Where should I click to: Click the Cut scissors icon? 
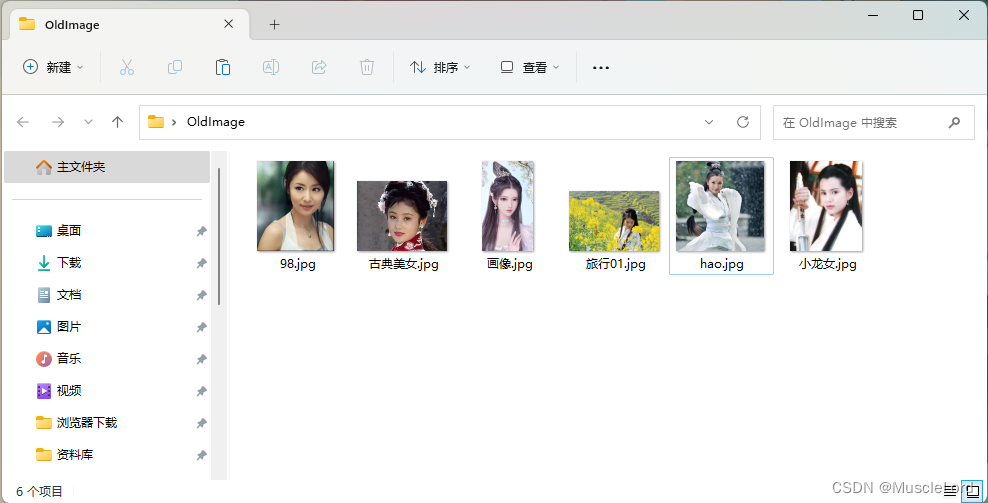point(127,67)
